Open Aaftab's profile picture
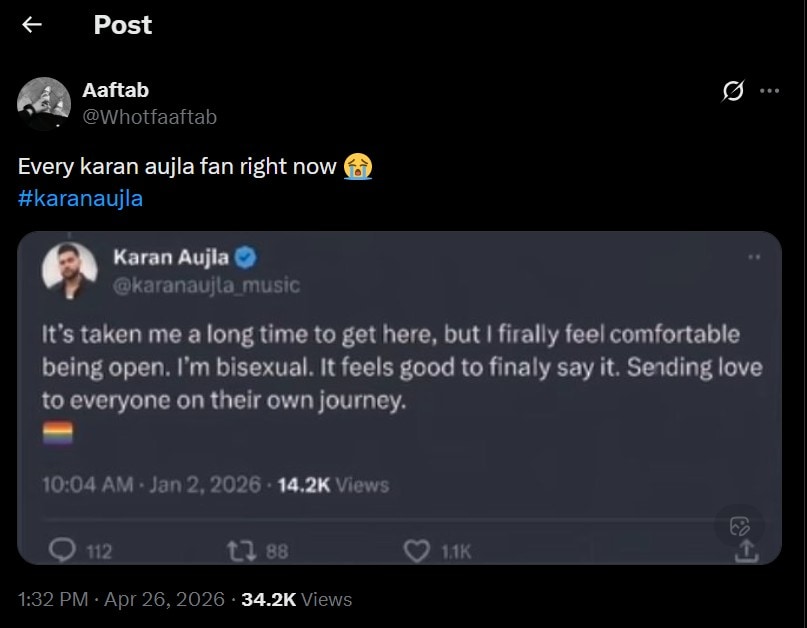807x628 pixels. pyautogui.click(x=42, y=102)
